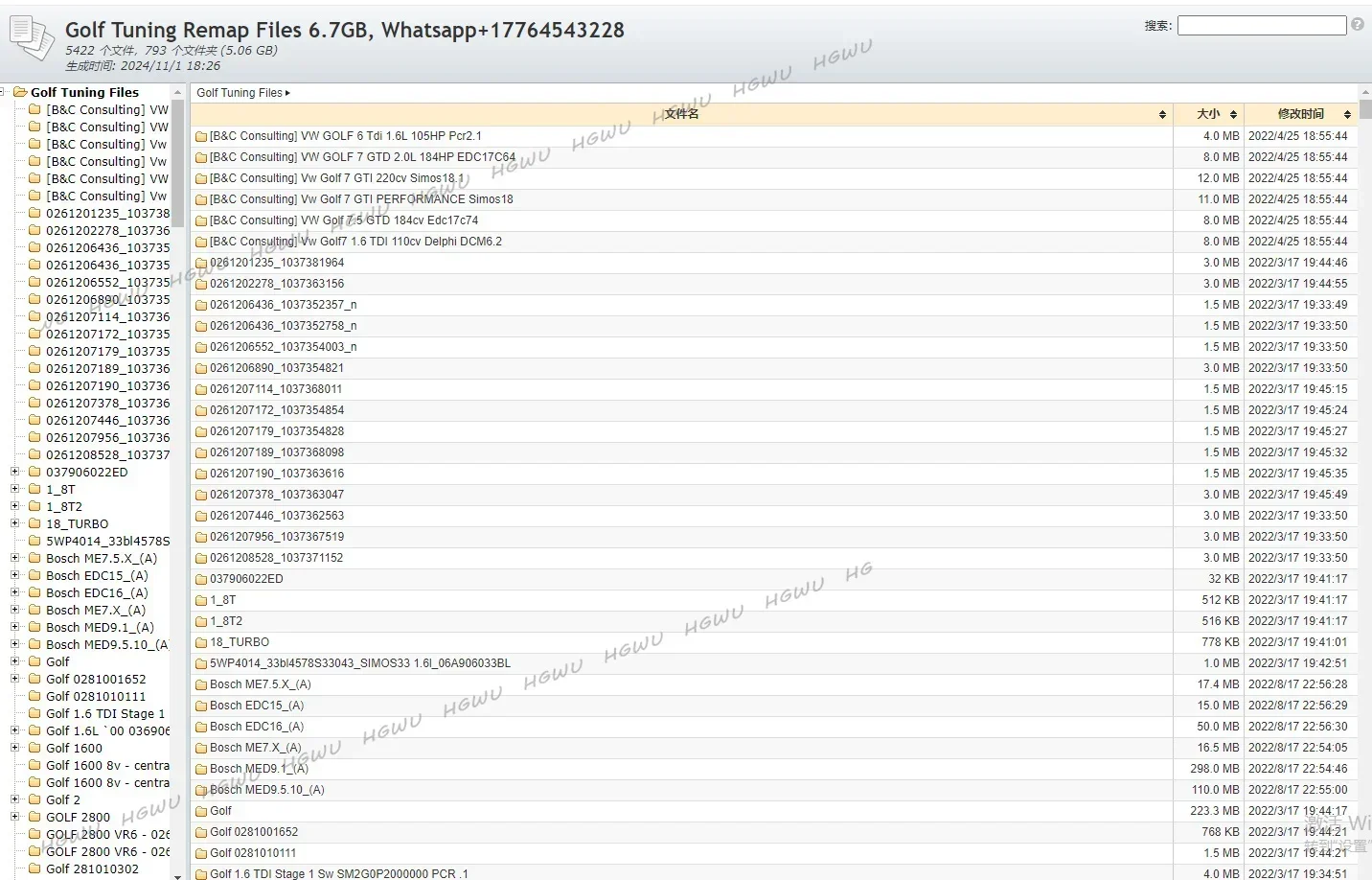1372x880 pixels.
Task: Click the 2022/3/17 19:42:51 date cell
Action: (x=1297, y=663)
